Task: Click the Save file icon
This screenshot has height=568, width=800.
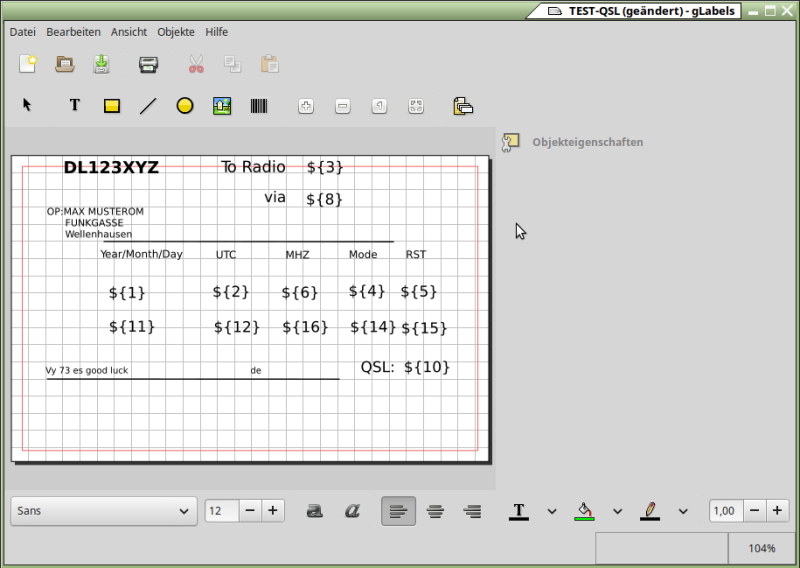Action: pyautogui.click(x=101, y=65)
